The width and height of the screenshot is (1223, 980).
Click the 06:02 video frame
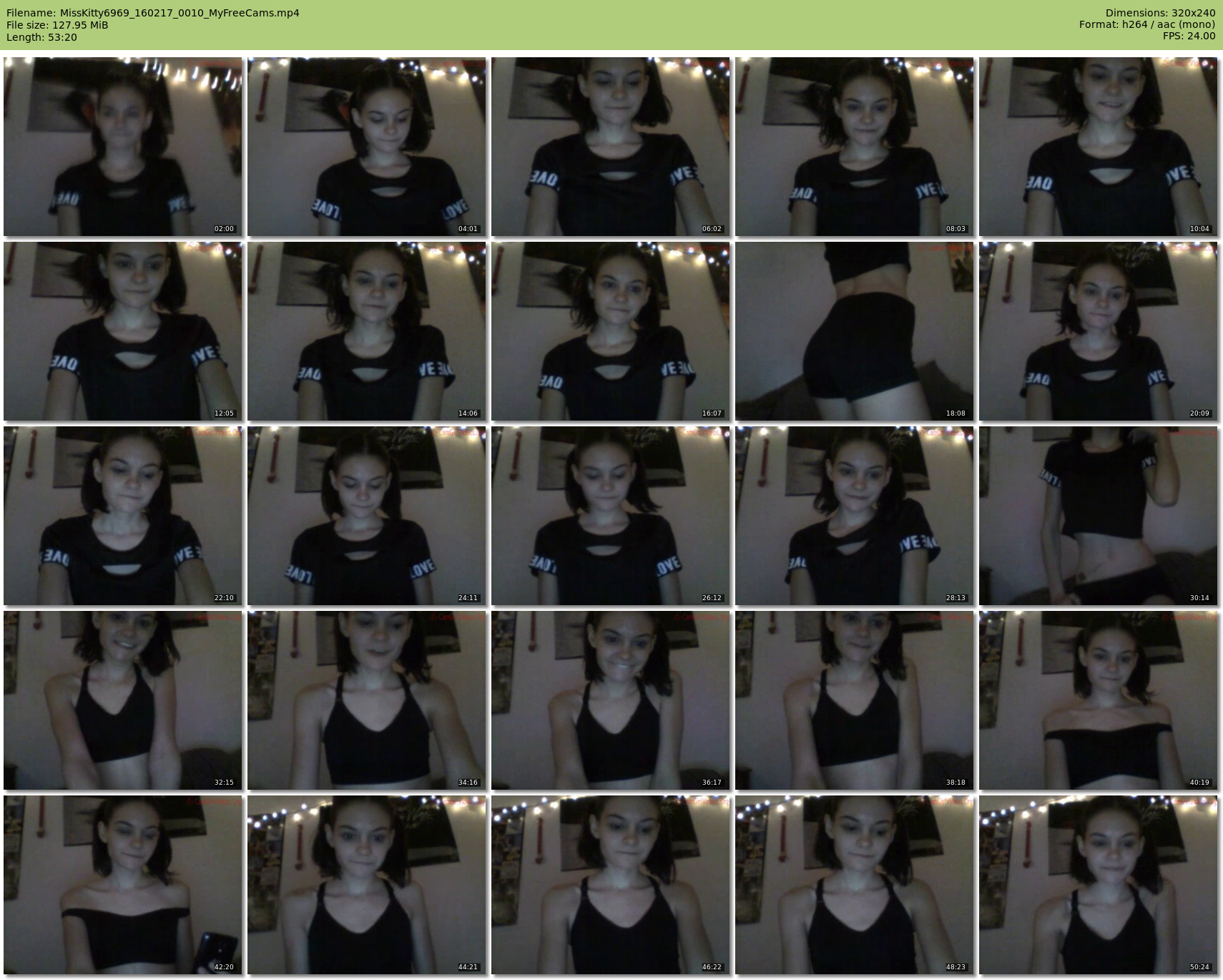coord(611,147)
